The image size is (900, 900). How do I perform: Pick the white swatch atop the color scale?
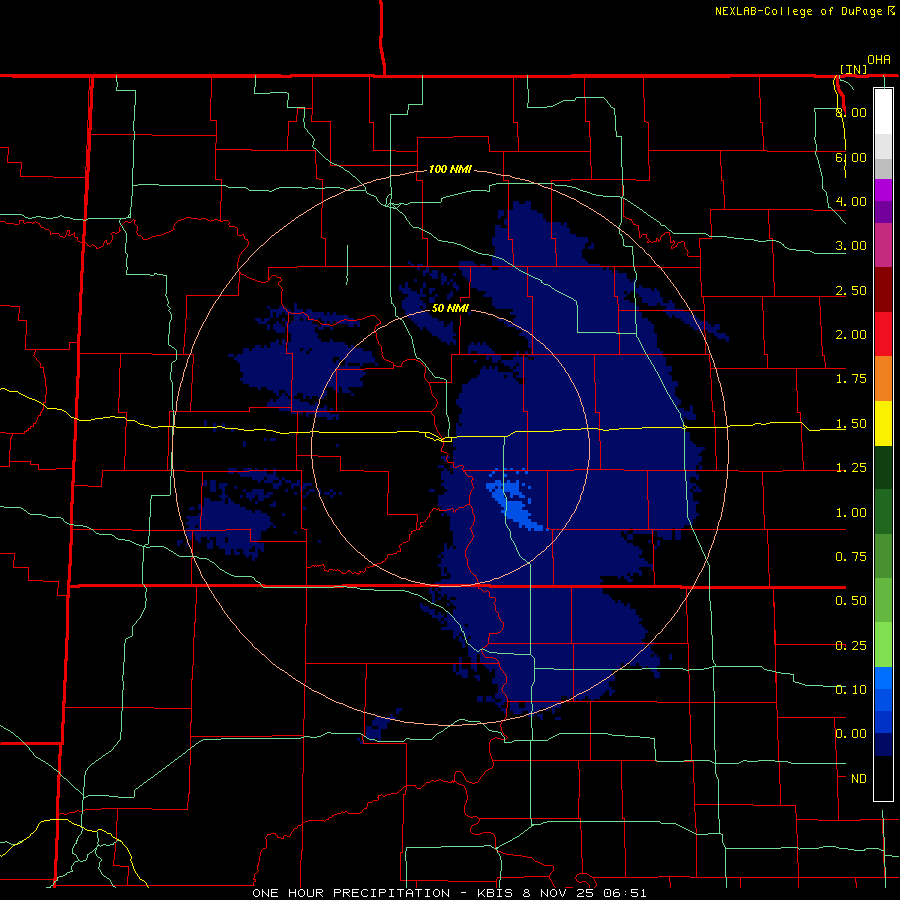coord(883,111)
